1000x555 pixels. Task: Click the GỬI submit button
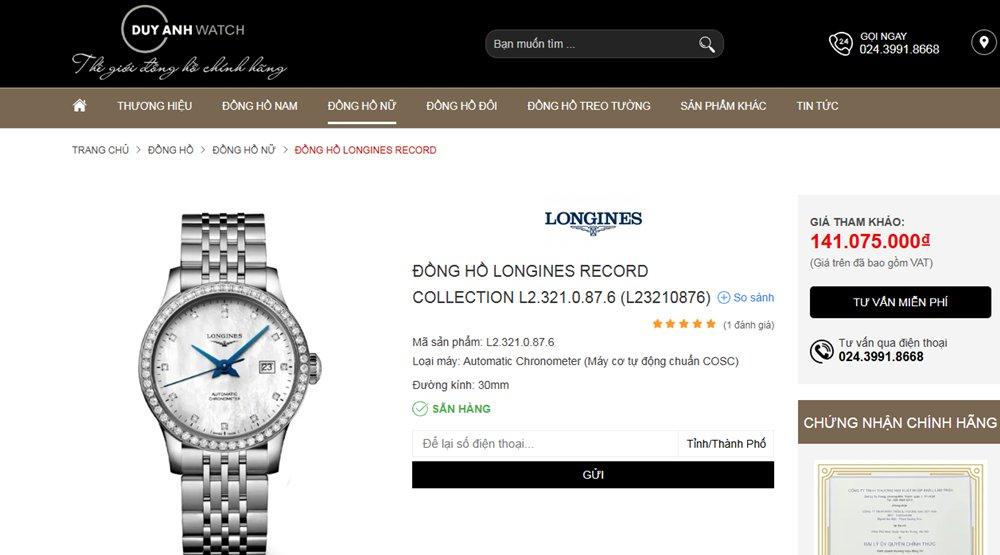pos(593,475)
